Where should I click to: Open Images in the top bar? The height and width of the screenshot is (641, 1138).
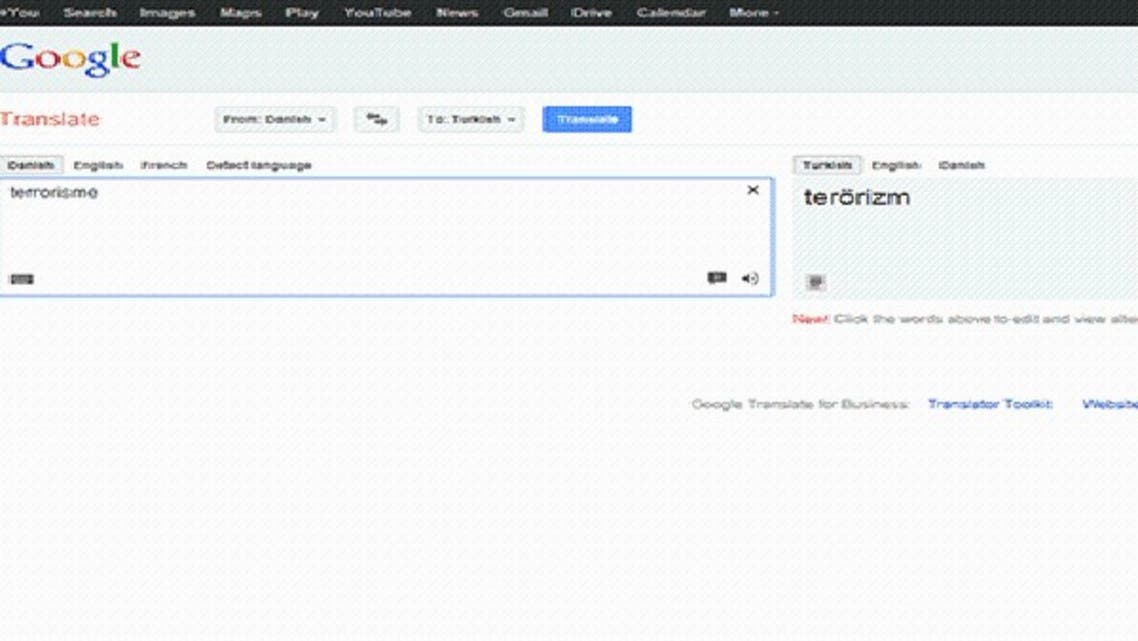point(167,12)
